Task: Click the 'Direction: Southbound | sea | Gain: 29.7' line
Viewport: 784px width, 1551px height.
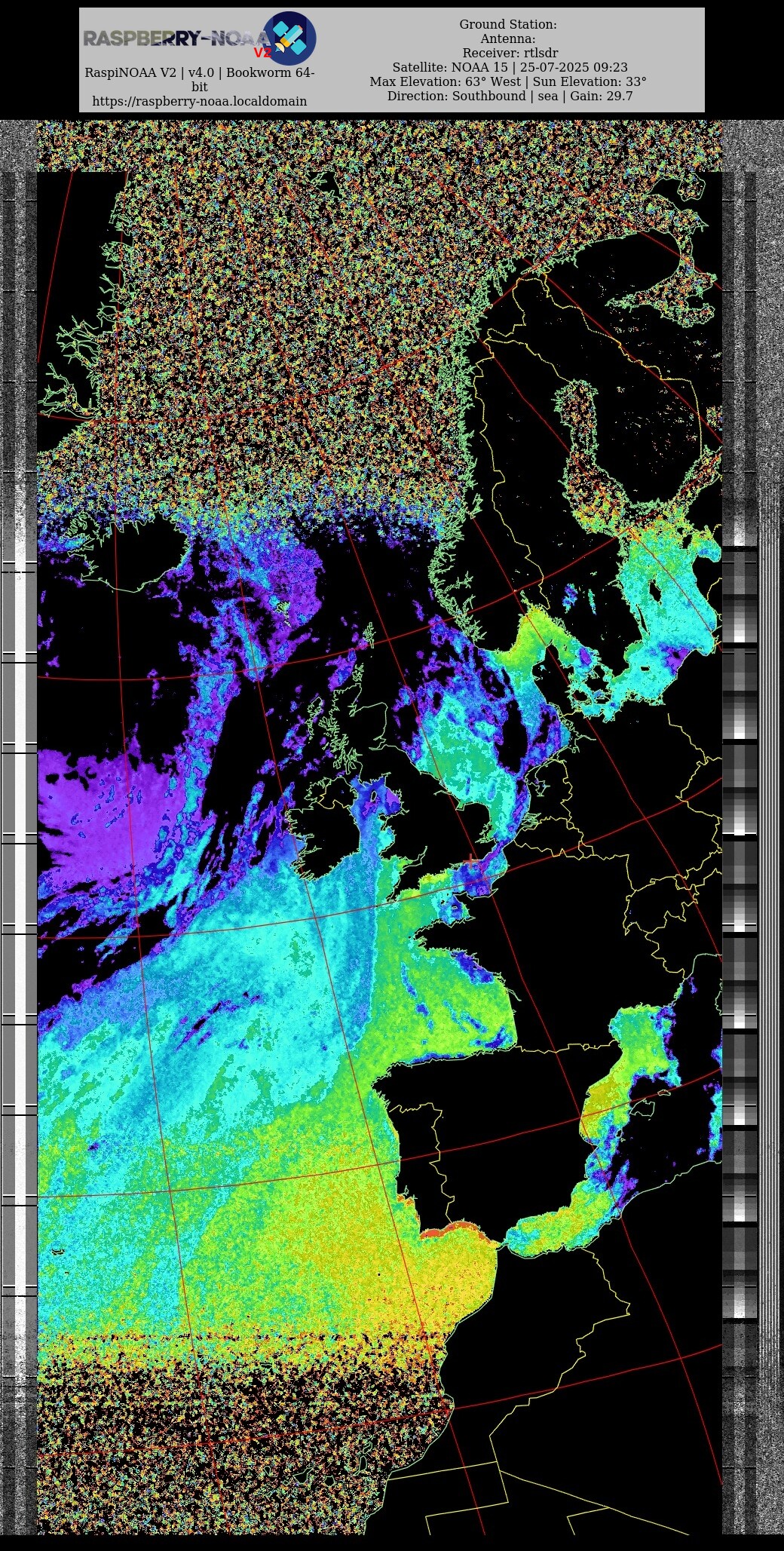Action: tap(510, 97)
